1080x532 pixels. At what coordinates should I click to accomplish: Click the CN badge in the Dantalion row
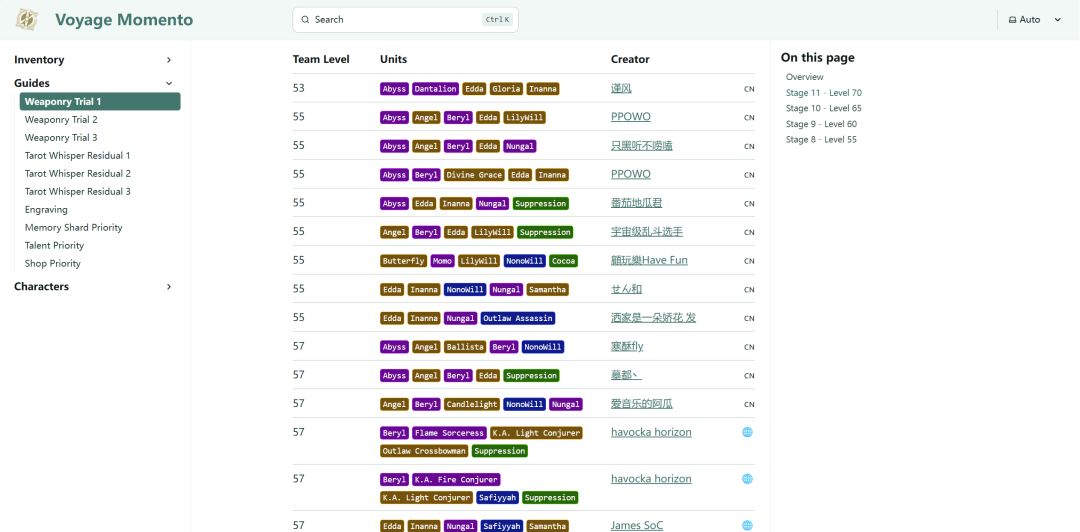[x=749, y=89]
